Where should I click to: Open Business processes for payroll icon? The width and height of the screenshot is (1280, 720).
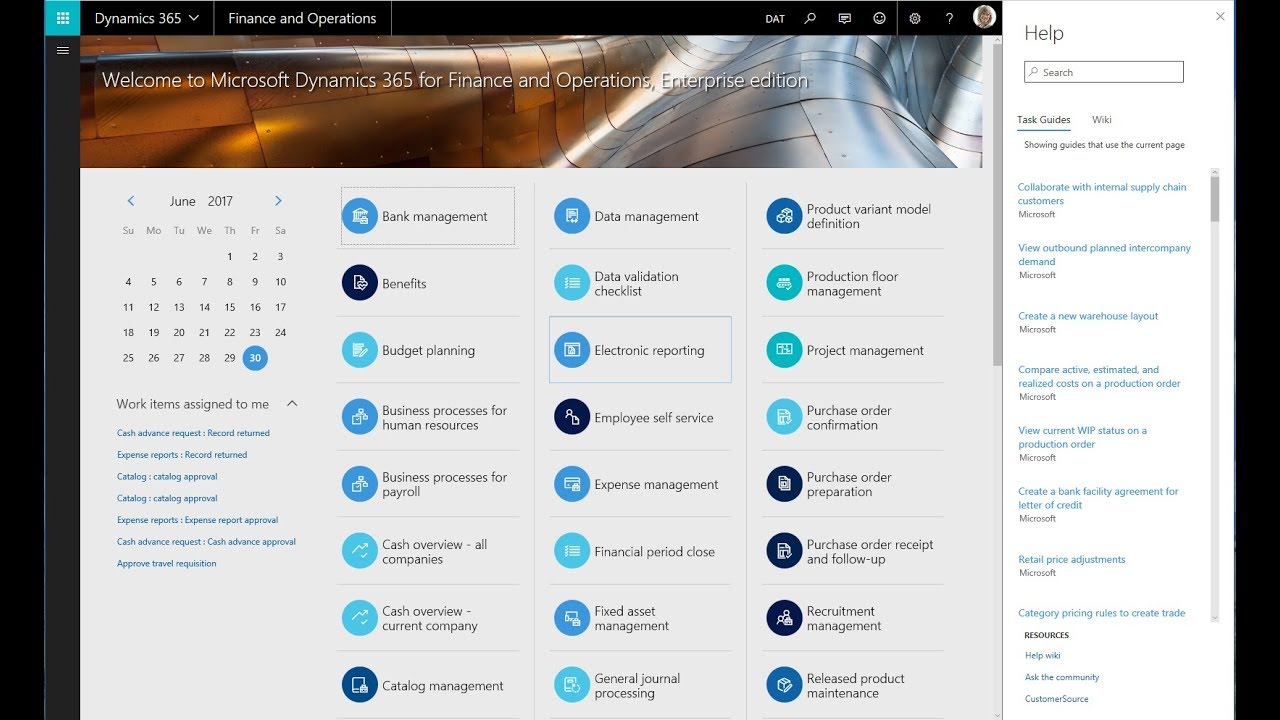tap(360, 484)
